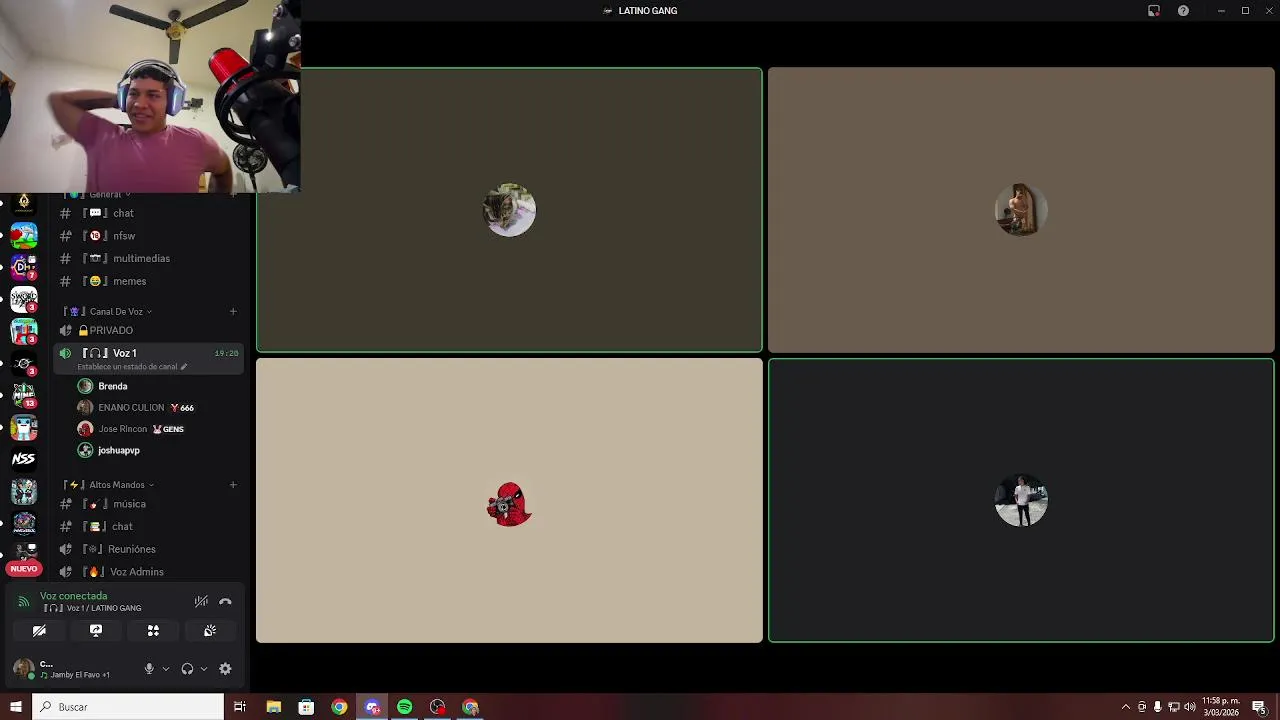Start an activity with the four-squares icon
Viewport: 1280px width, 720px height.
click(153, 631)
